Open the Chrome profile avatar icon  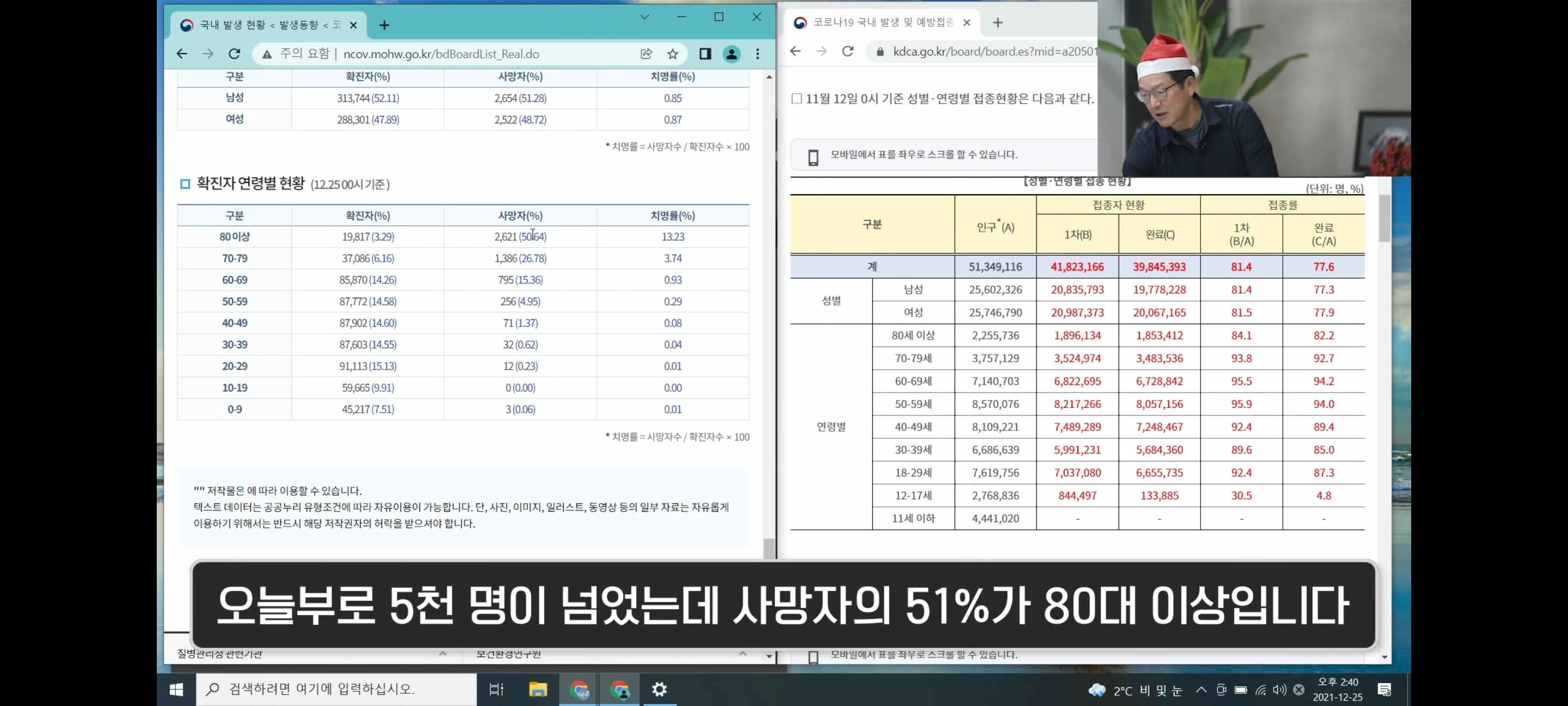[731, 53]
